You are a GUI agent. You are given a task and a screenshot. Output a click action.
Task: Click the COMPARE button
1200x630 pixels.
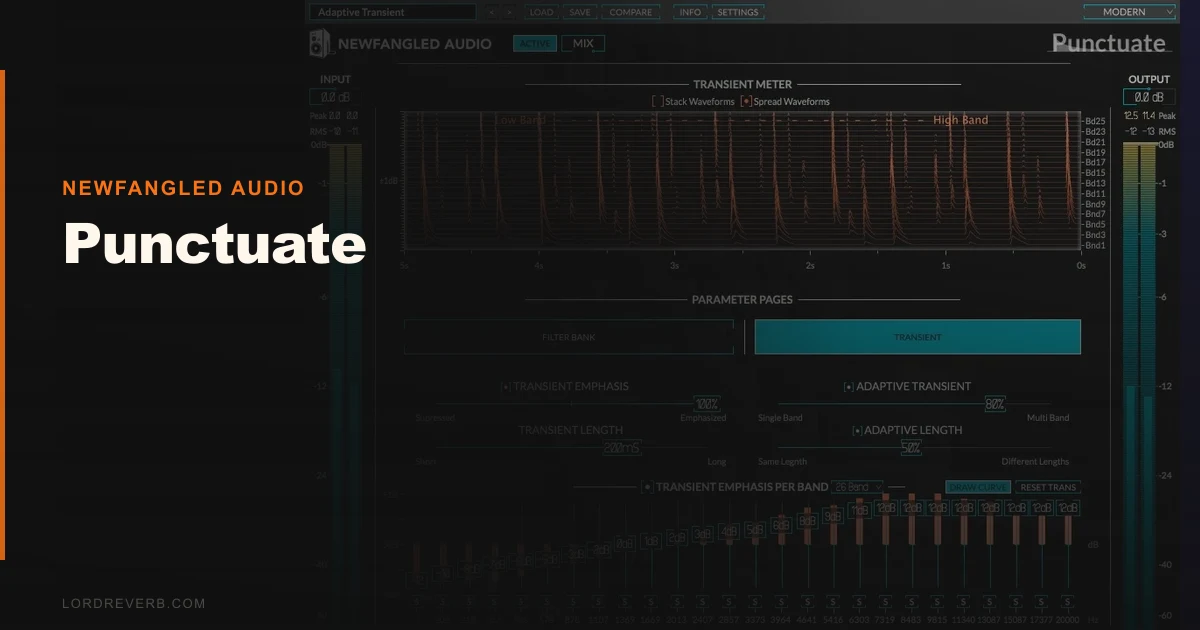click(x=631, y=13)
